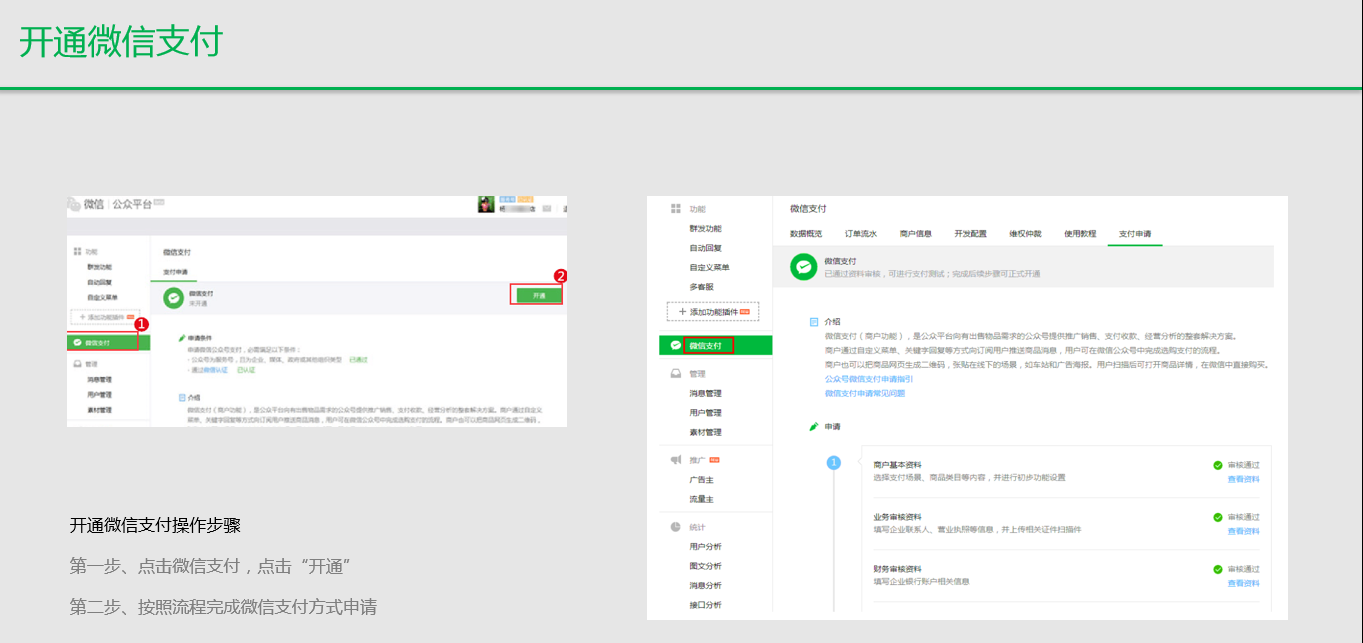This screenshot has width=1363, height=643.
Task: Open 素材管理 in the right screenshot
Action: (x=705, y=433)
